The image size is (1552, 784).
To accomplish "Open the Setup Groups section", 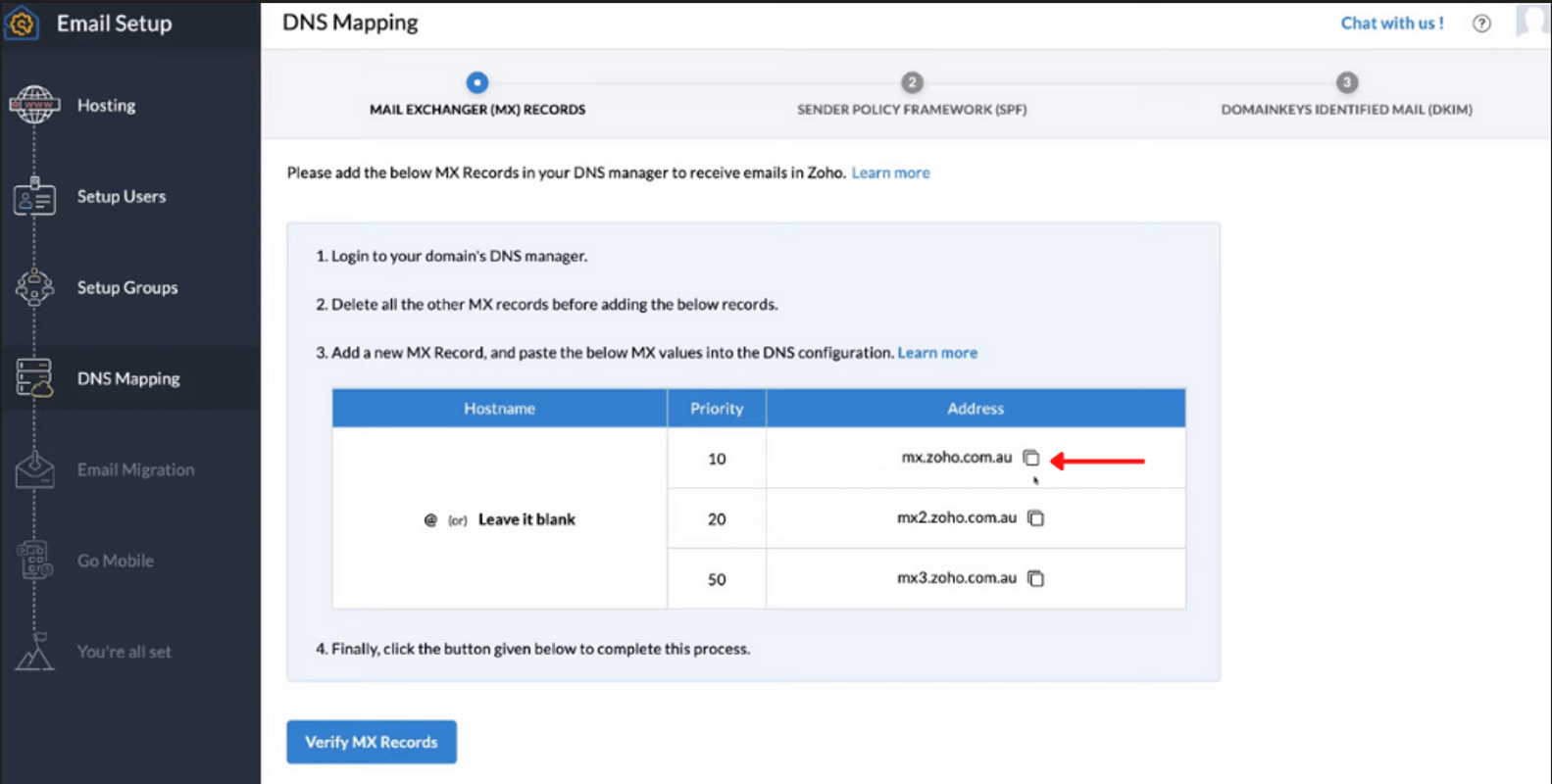I will tap(127, 288).
